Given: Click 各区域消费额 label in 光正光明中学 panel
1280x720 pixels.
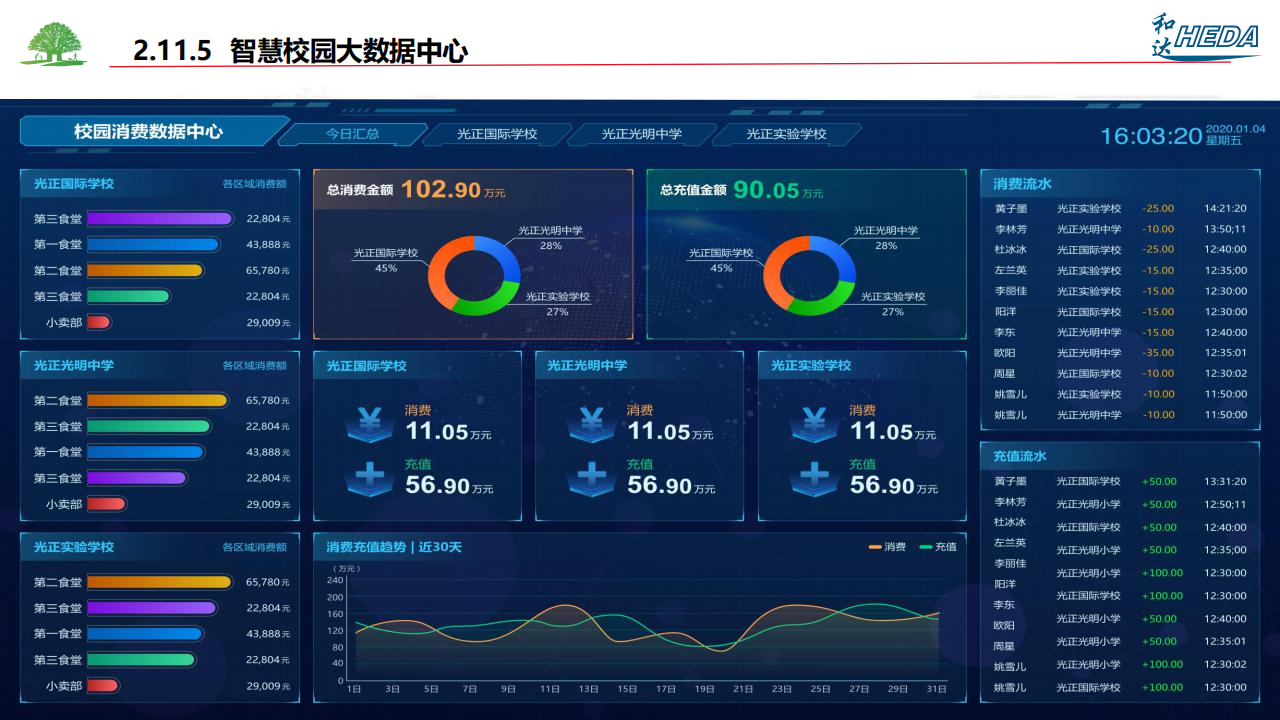Looking at the screenshot, I should pyautogui.click(x=255, y=366).
